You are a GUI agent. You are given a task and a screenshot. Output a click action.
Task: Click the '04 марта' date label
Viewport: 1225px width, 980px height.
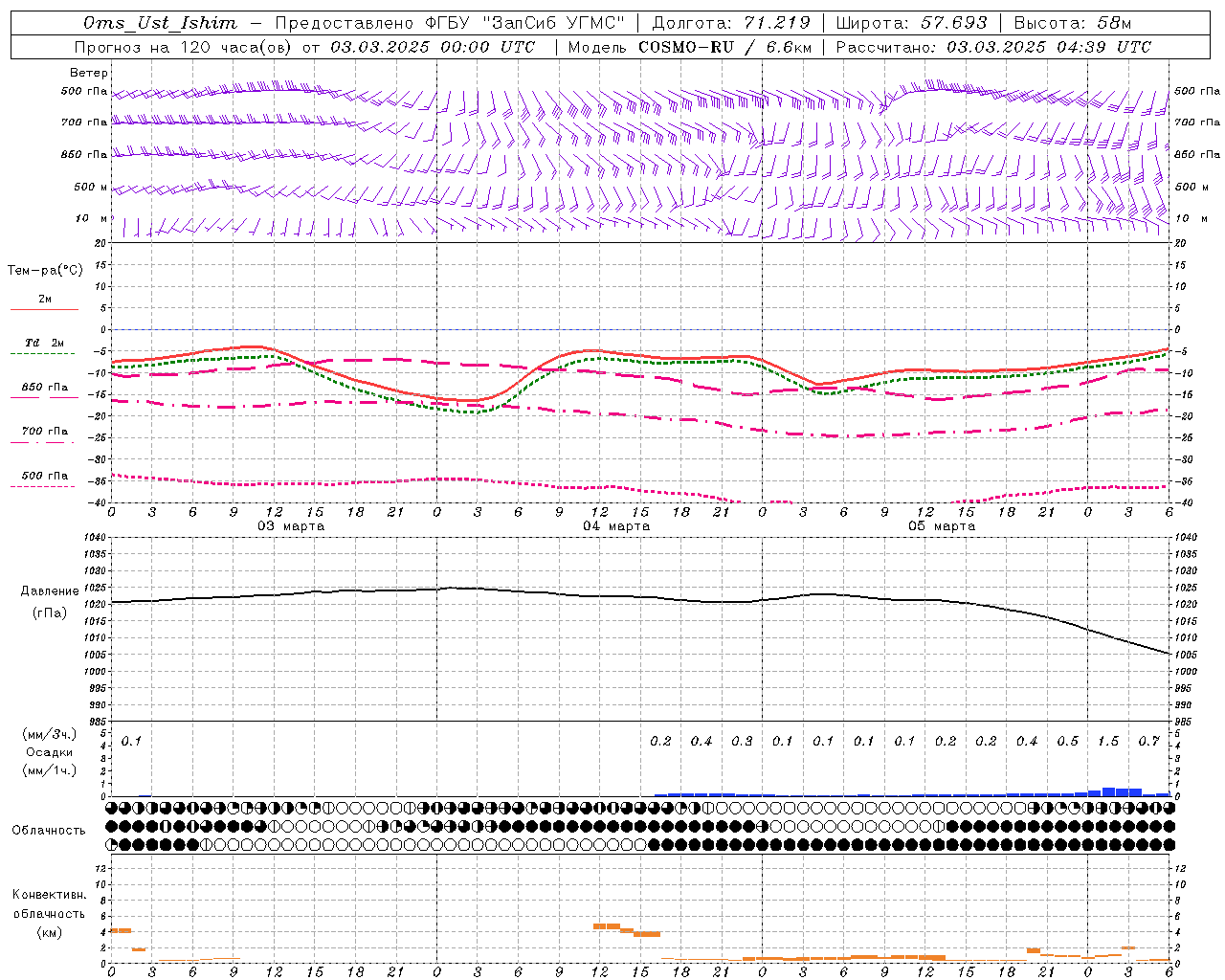click(x=616, y=526)
